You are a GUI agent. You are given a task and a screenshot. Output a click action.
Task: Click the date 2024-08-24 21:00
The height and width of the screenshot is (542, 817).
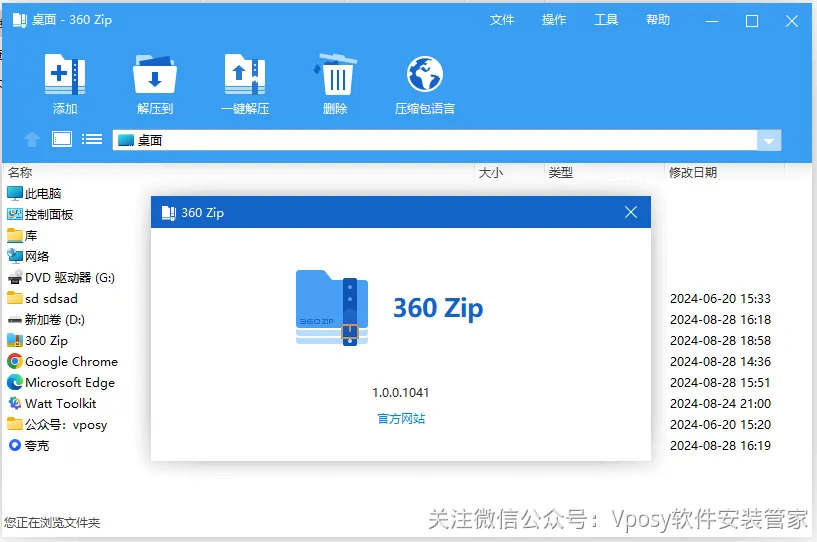pos(720,403)
